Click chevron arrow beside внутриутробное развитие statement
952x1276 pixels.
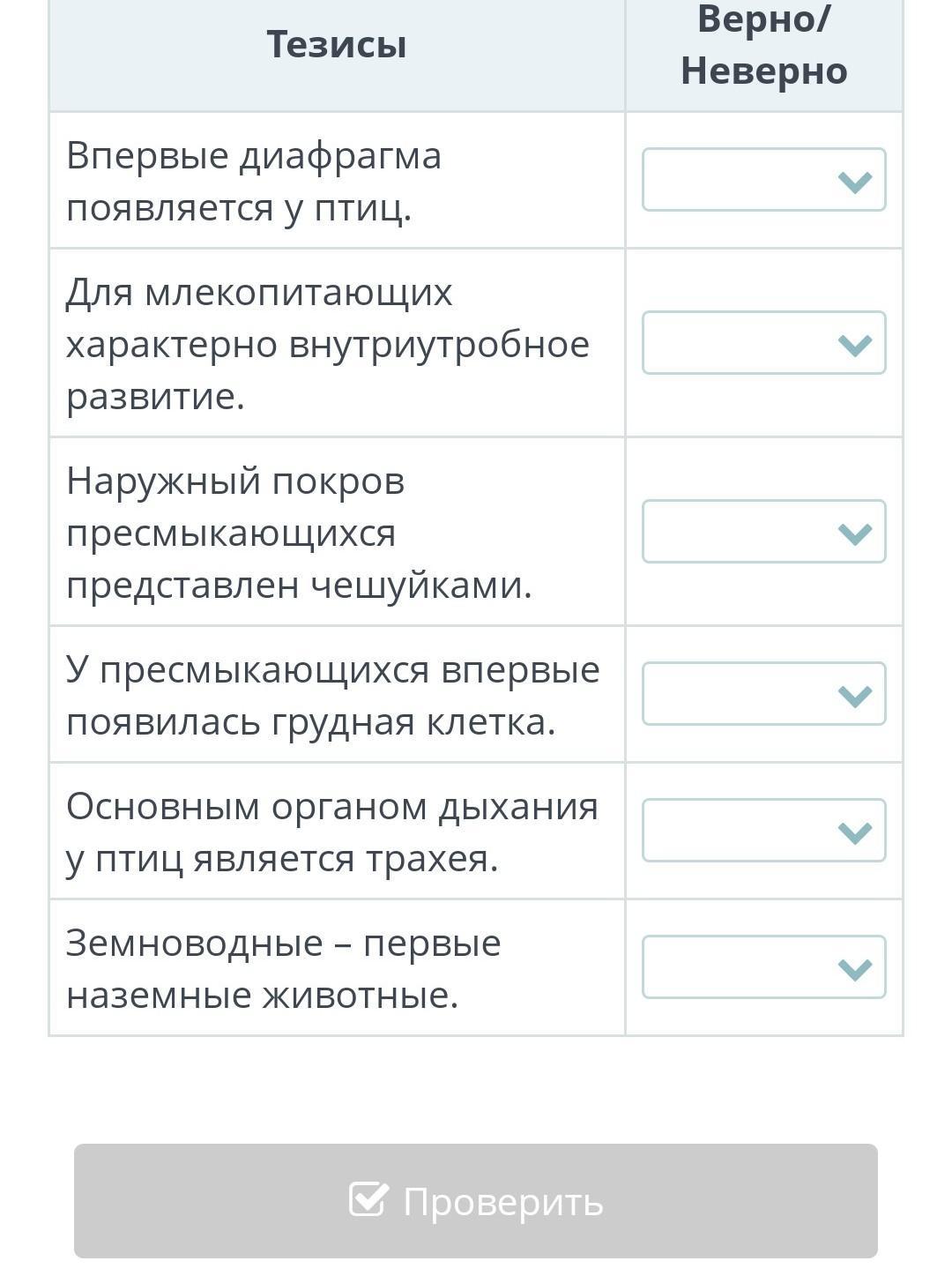tap(854, 344)
